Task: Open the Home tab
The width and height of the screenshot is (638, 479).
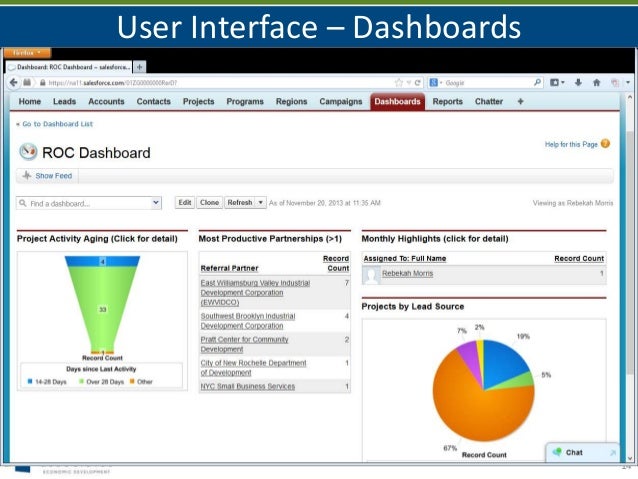Action: 30,101
